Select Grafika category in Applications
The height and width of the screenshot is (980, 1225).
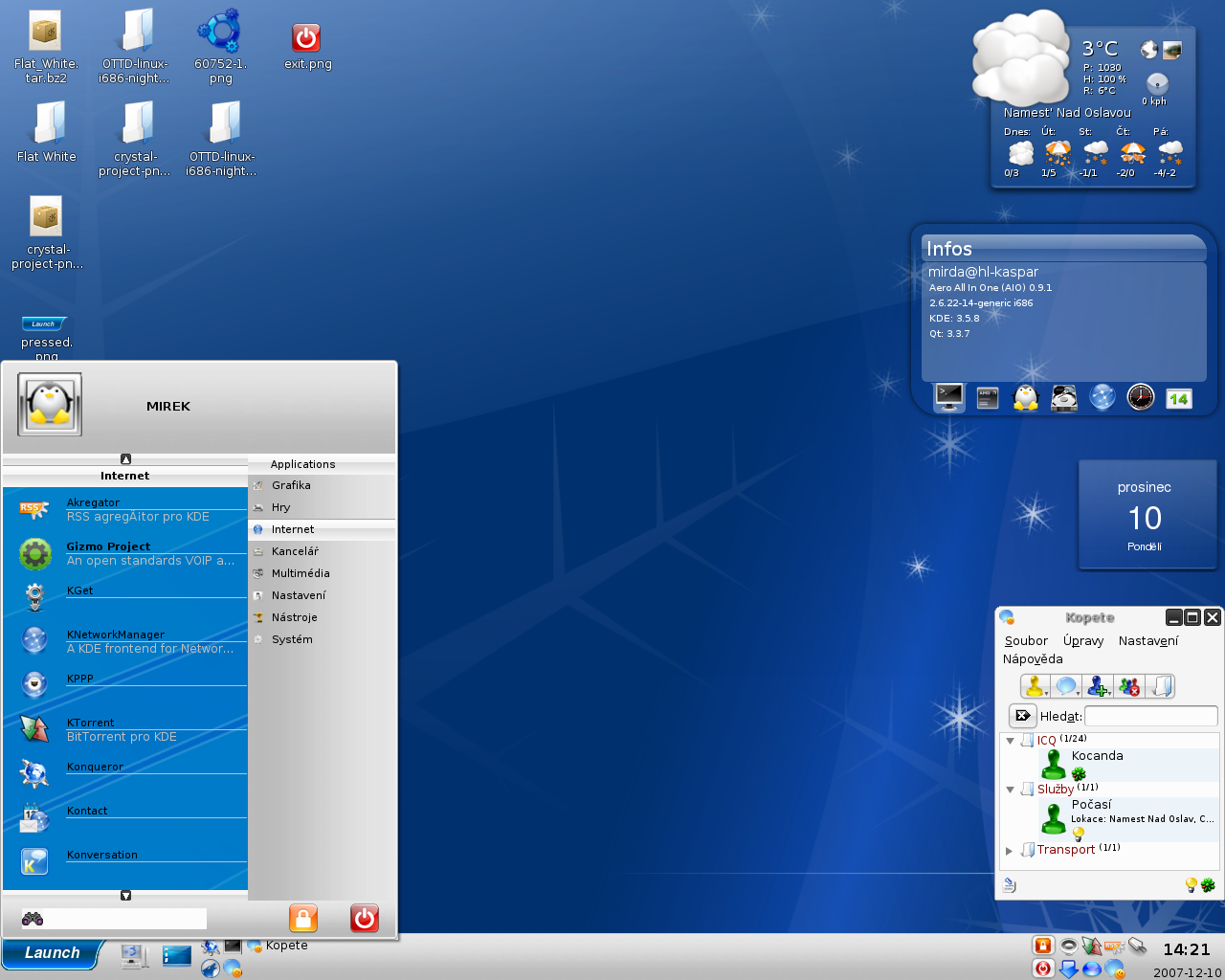[322, 485]
